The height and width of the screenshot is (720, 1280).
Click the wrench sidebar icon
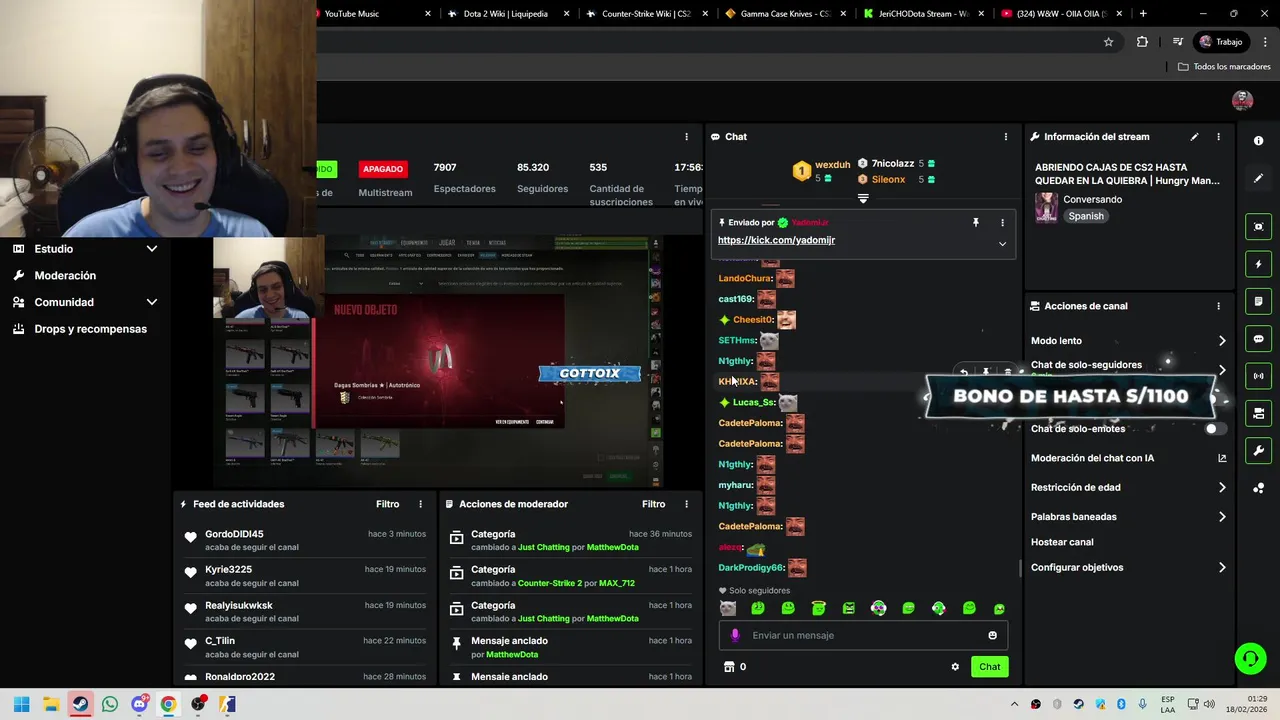1258,451
